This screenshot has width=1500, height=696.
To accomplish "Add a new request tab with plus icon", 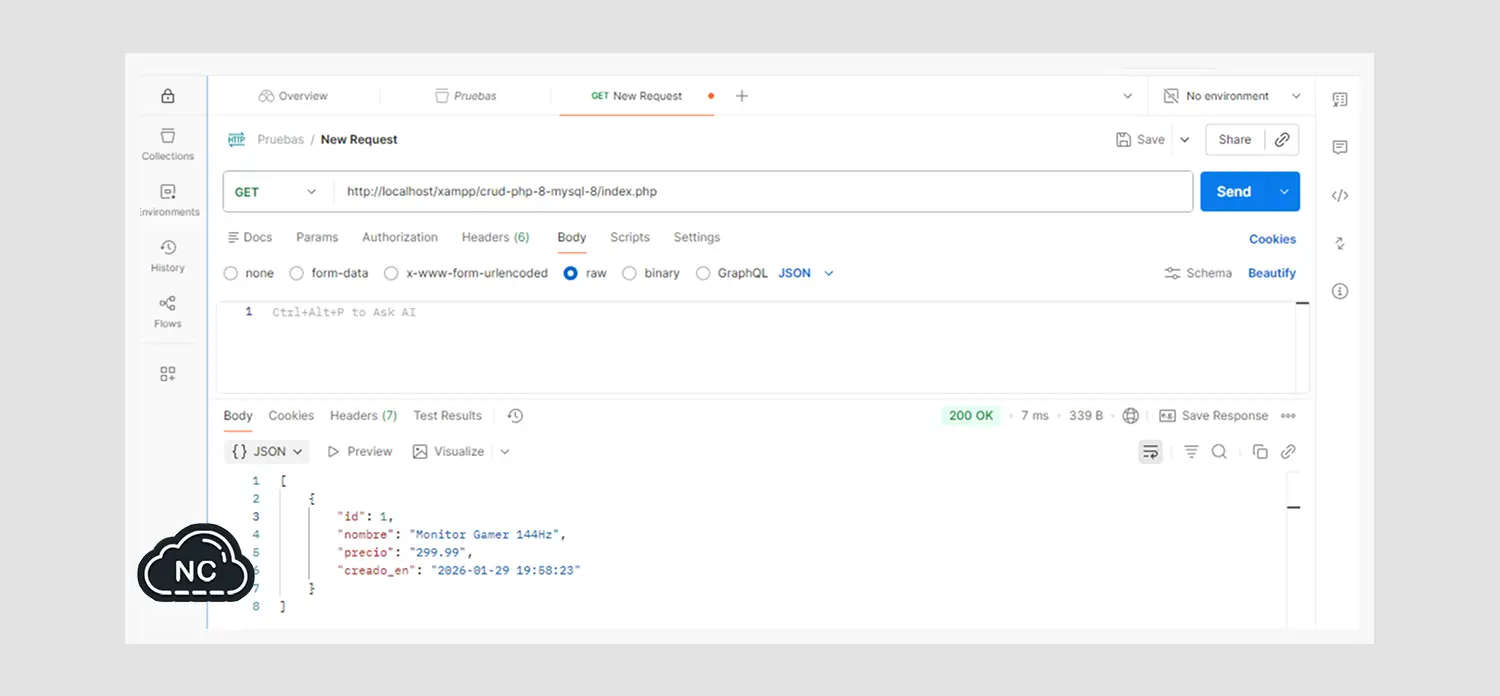I will click(x=742, y=96).
